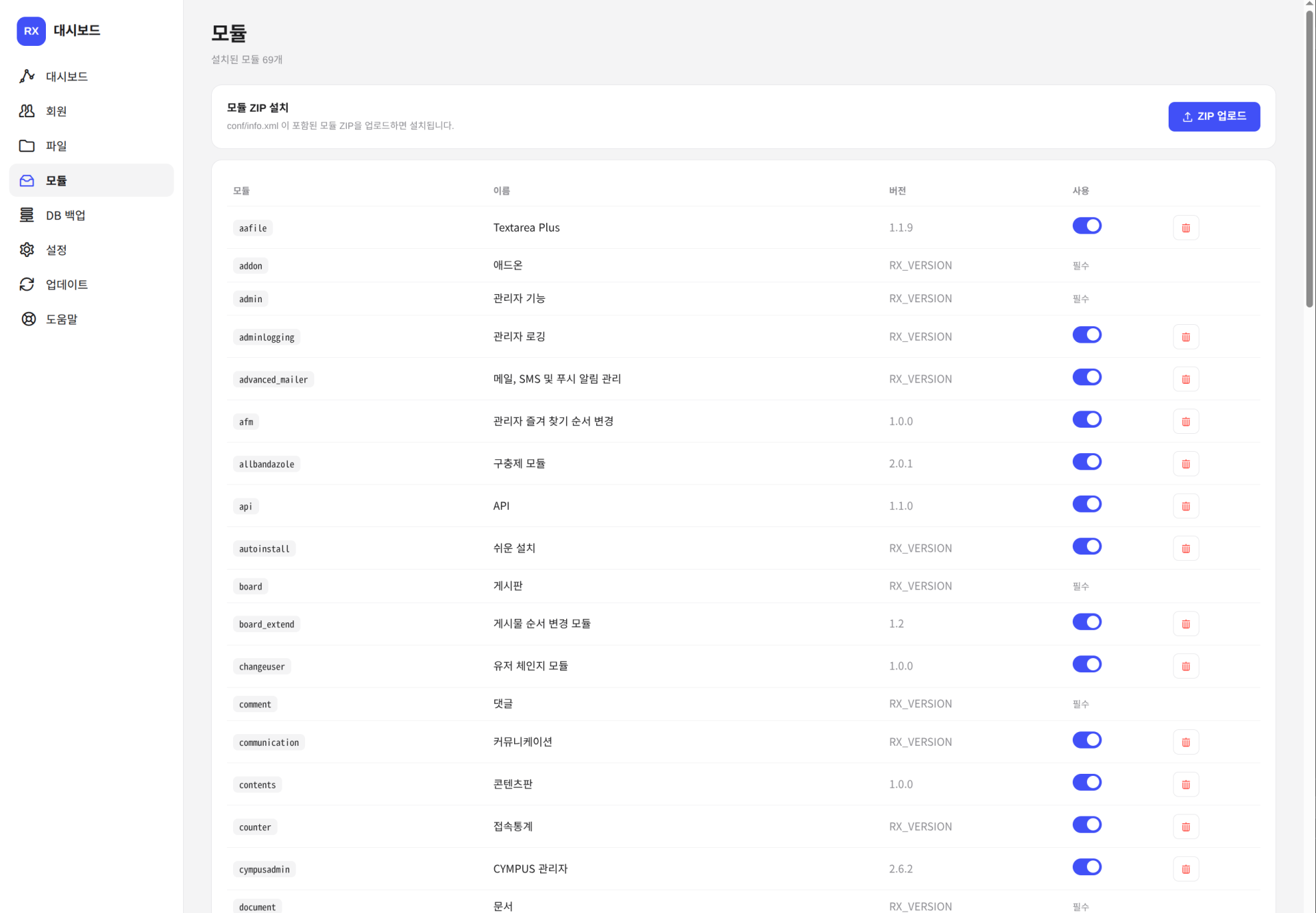1316x913 pixels.
Task: Click the 대시보드 brand title
Action: pyautogui.click(x=77, y=31)
